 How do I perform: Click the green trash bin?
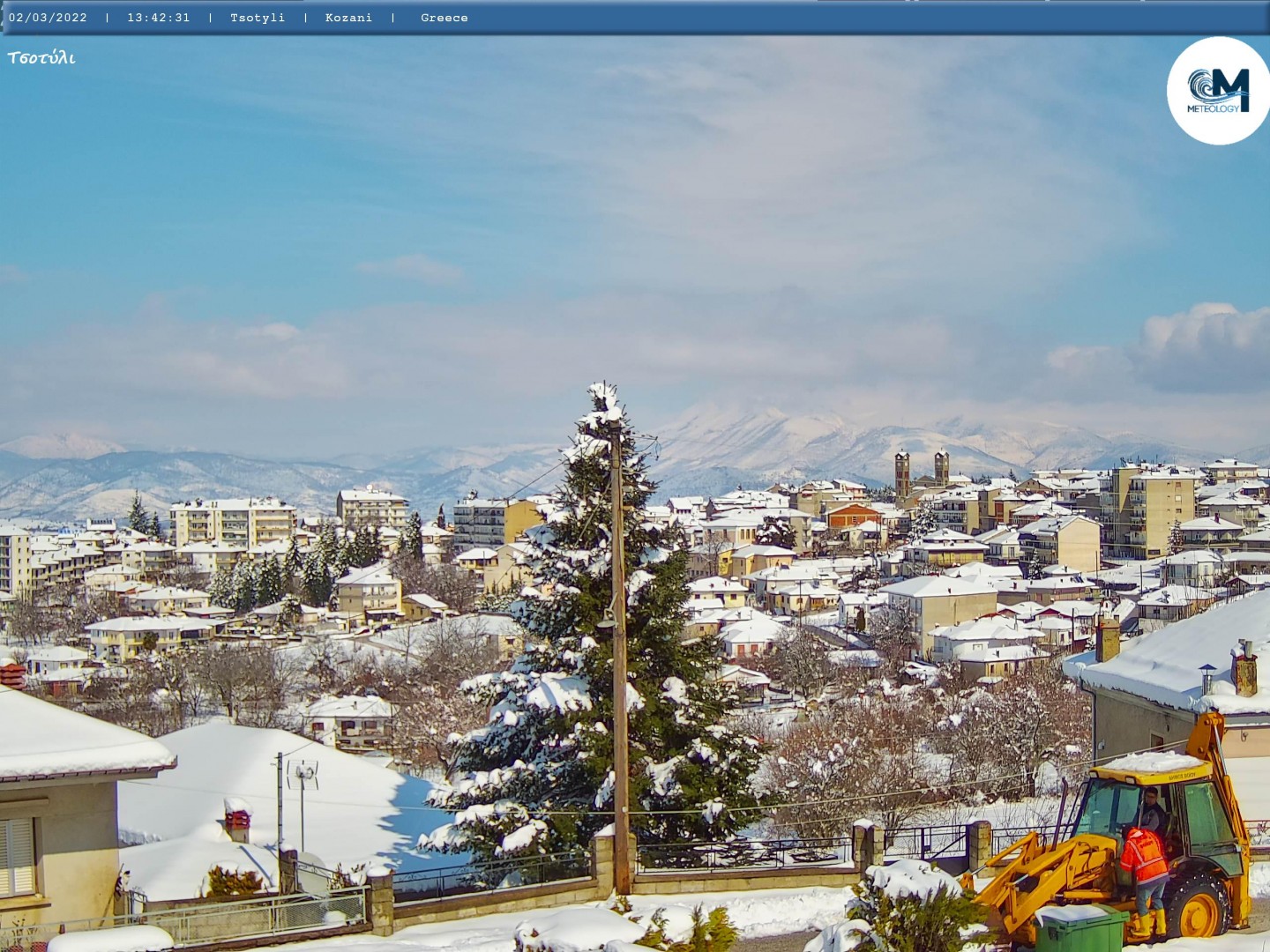[x=1079, y=928]
